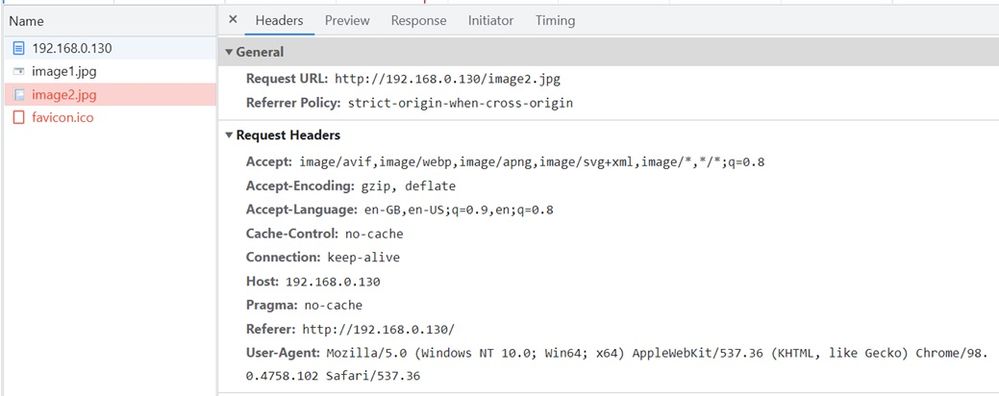Open the Response tab
This screenshot has width=999, height=396.
pyautogui.click(x=419, y=20)
